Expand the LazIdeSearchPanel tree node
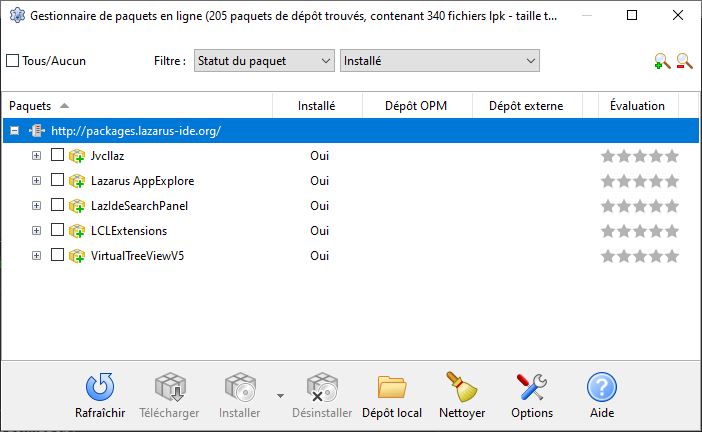The width and height of the screenshot is (702, 432). click(x=36, y=206)
